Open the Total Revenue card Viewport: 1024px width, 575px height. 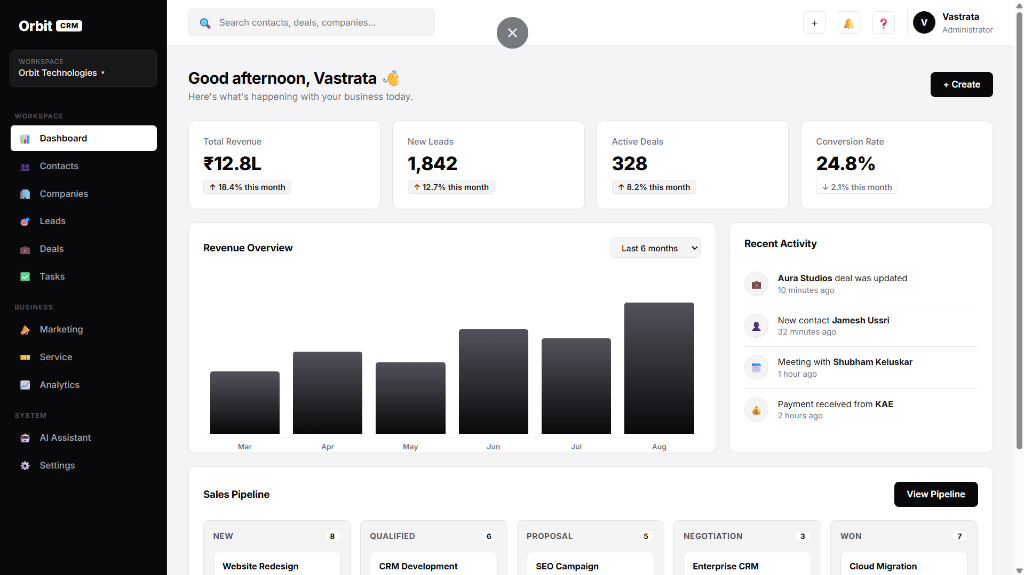pos(284,165)
